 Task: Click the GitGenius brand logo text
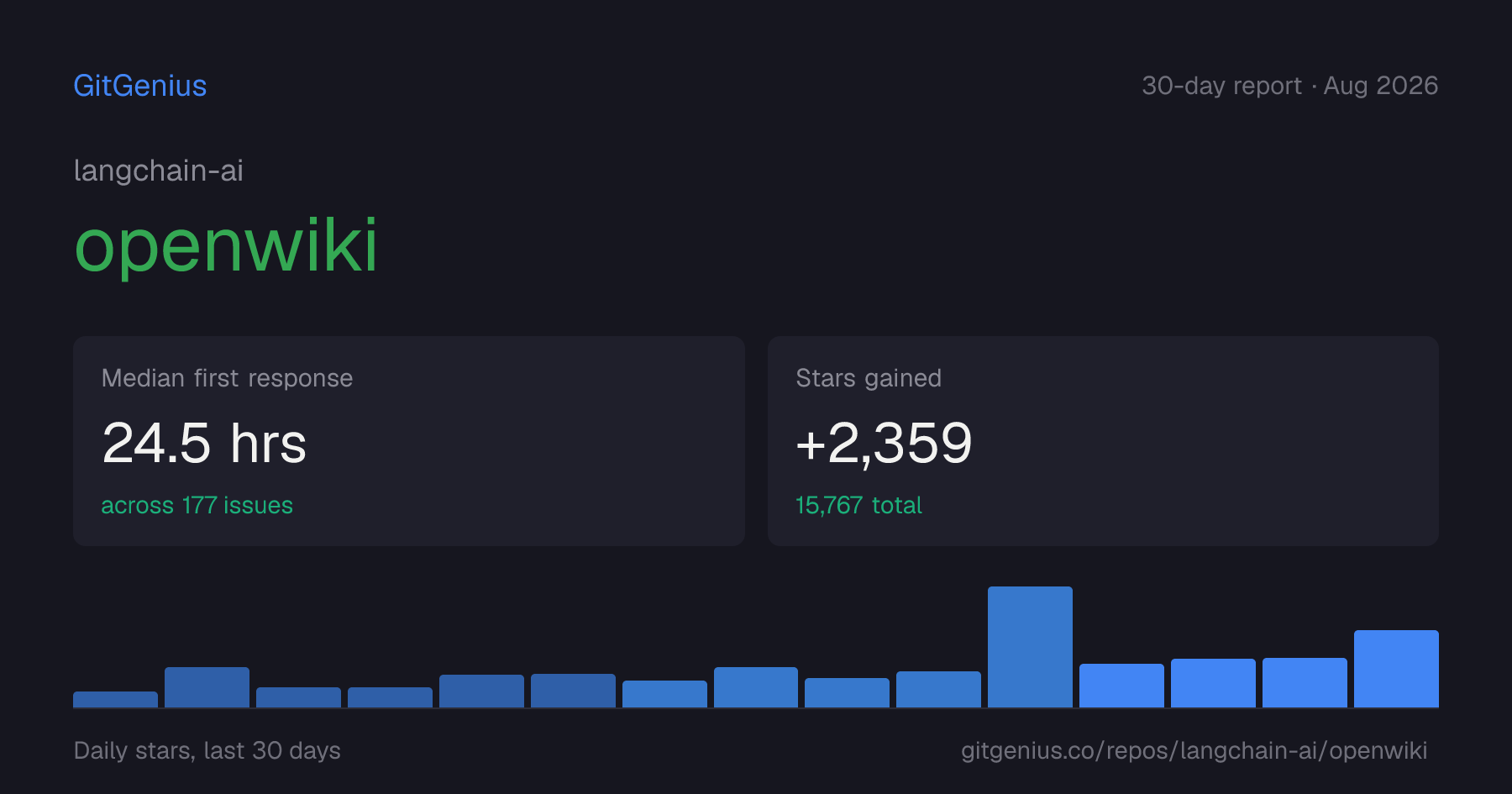pos(140,86)
